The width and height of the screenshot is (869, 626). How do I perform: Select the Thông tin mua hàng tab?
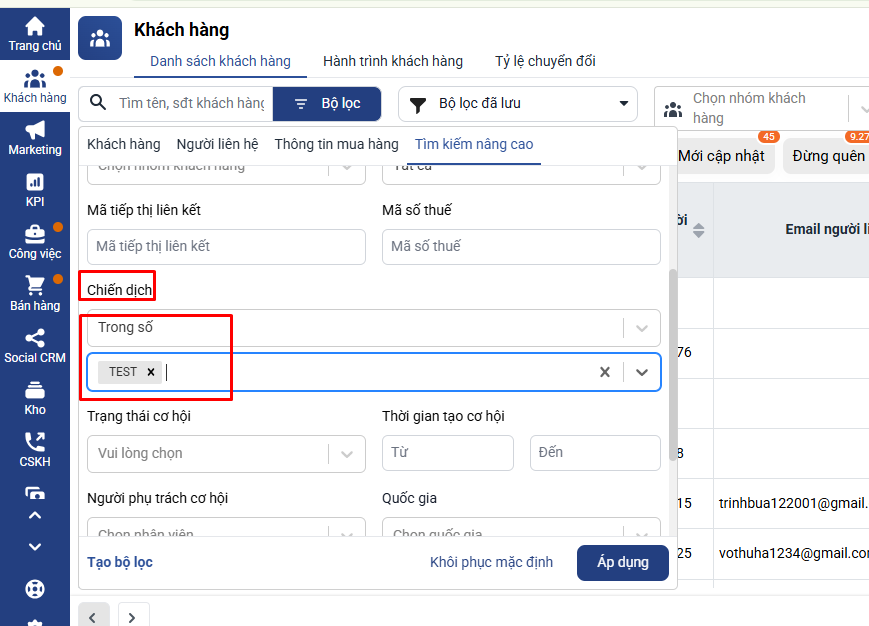click(336, 144)
